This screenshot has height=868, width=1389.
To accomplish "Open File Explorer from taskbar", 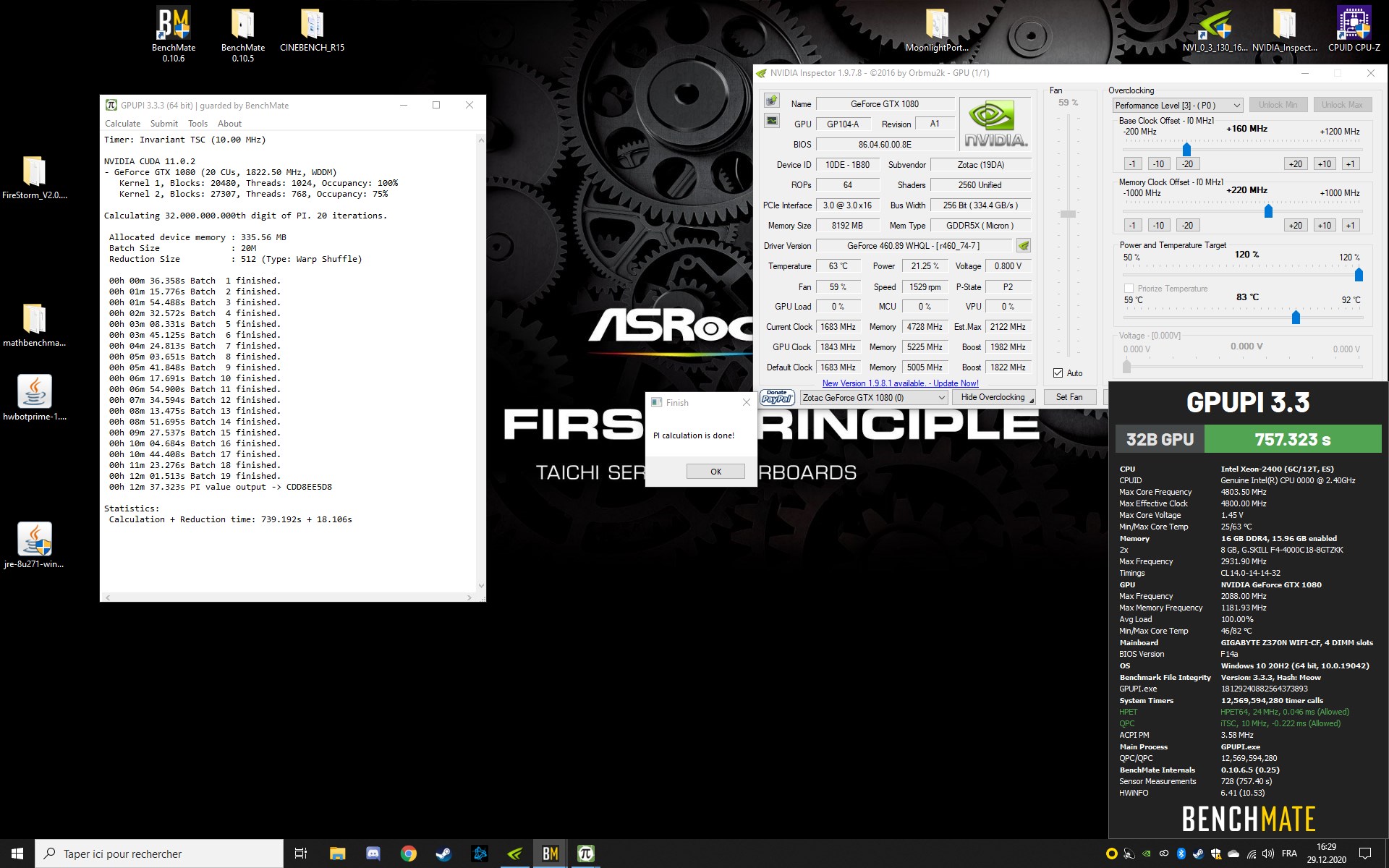I will point(337,854).
